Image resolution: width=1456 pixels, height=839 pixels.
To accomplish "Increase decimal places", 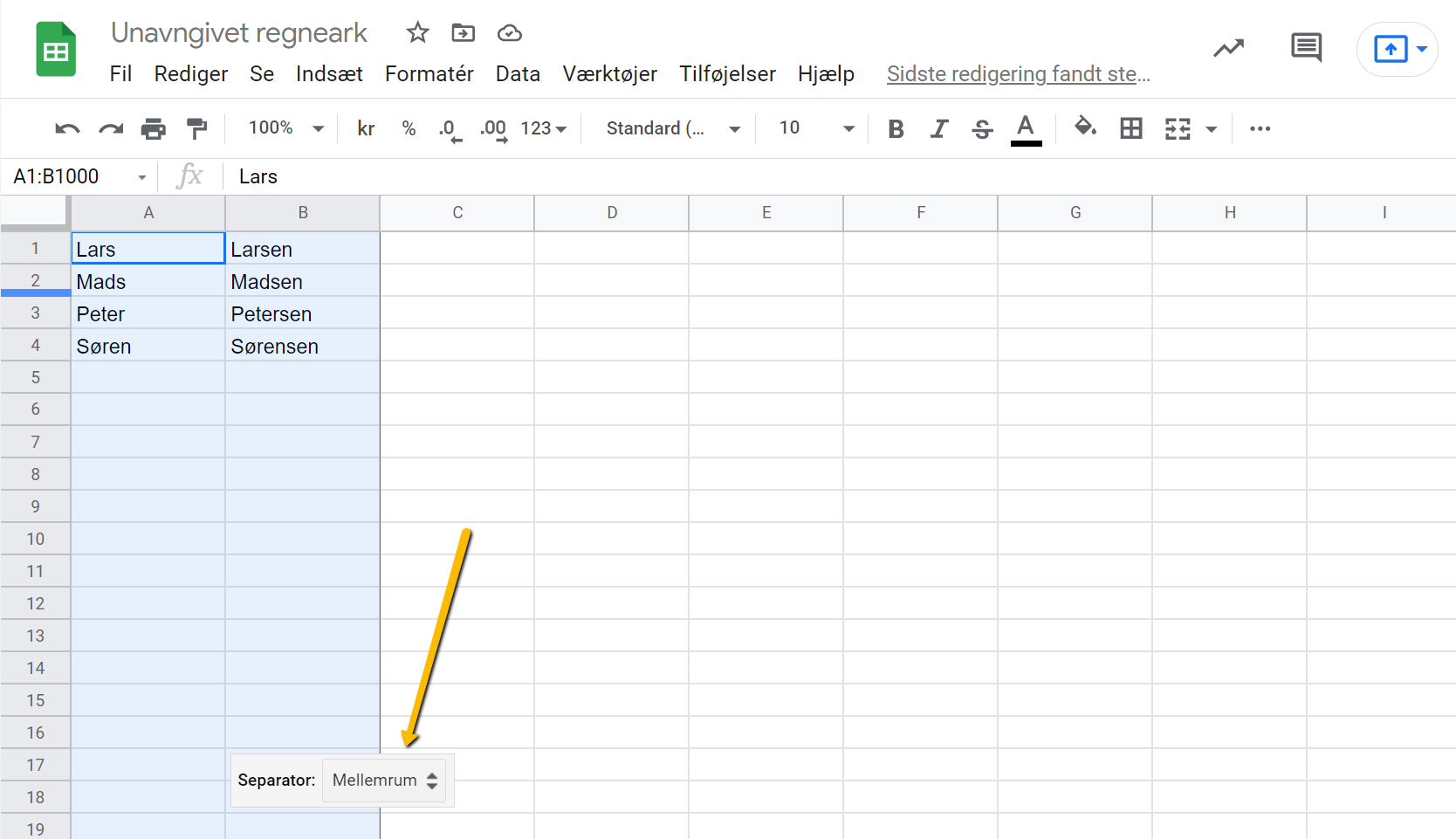I will point(492,127).
